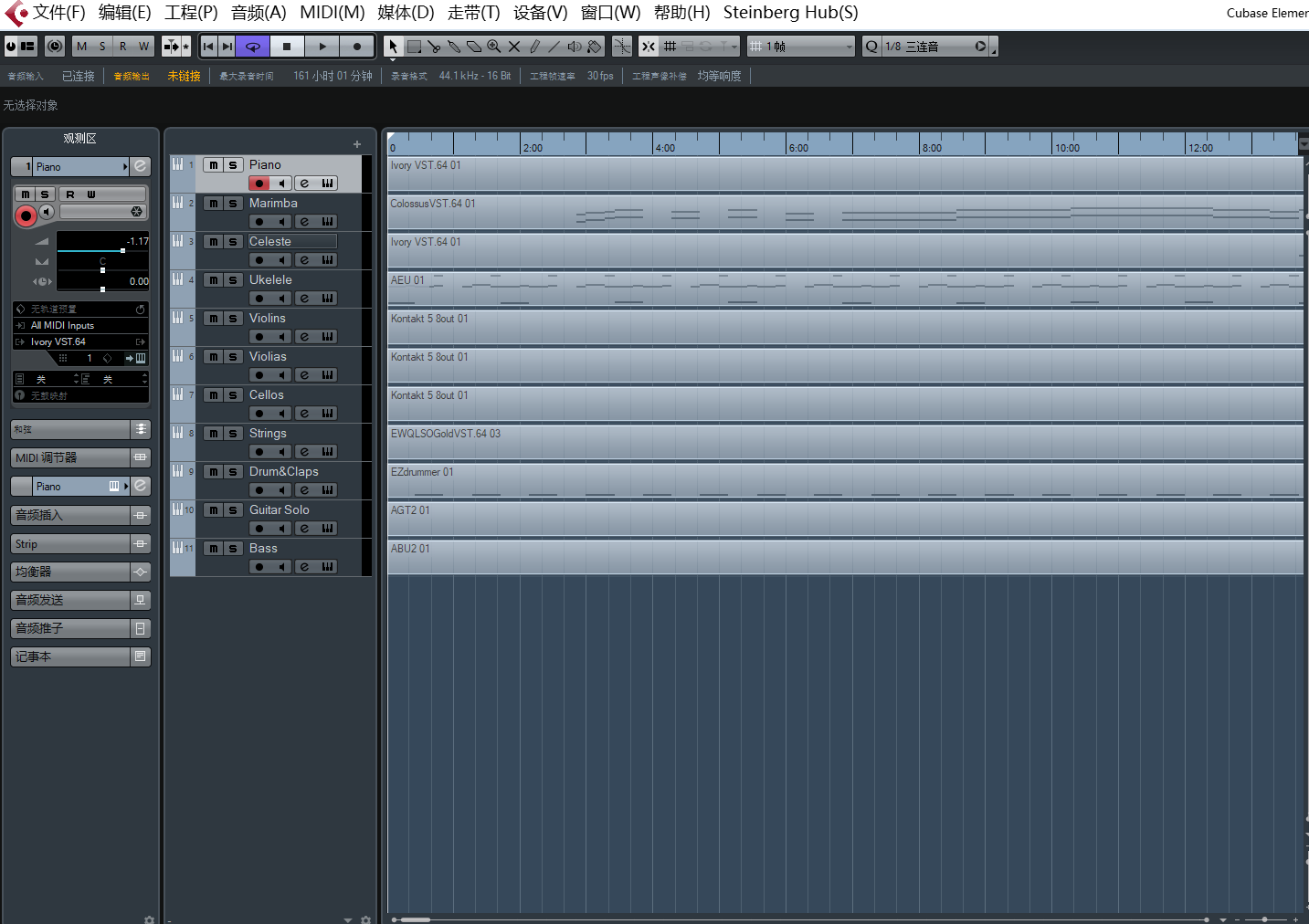Select the Range Selection tool

click(x=414, y=47)
